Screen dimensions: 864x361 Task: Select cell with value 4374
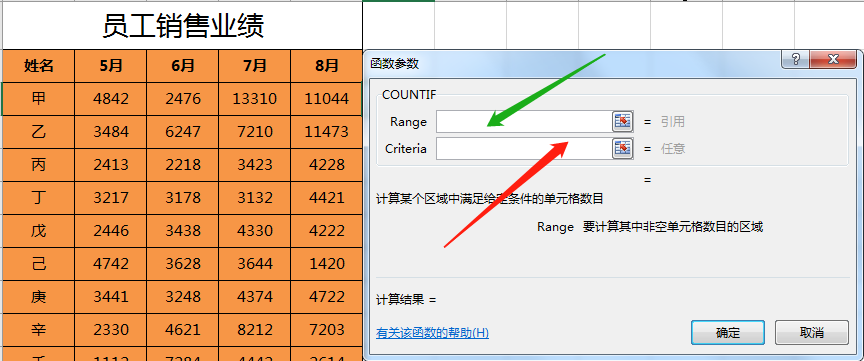[255, 298]
